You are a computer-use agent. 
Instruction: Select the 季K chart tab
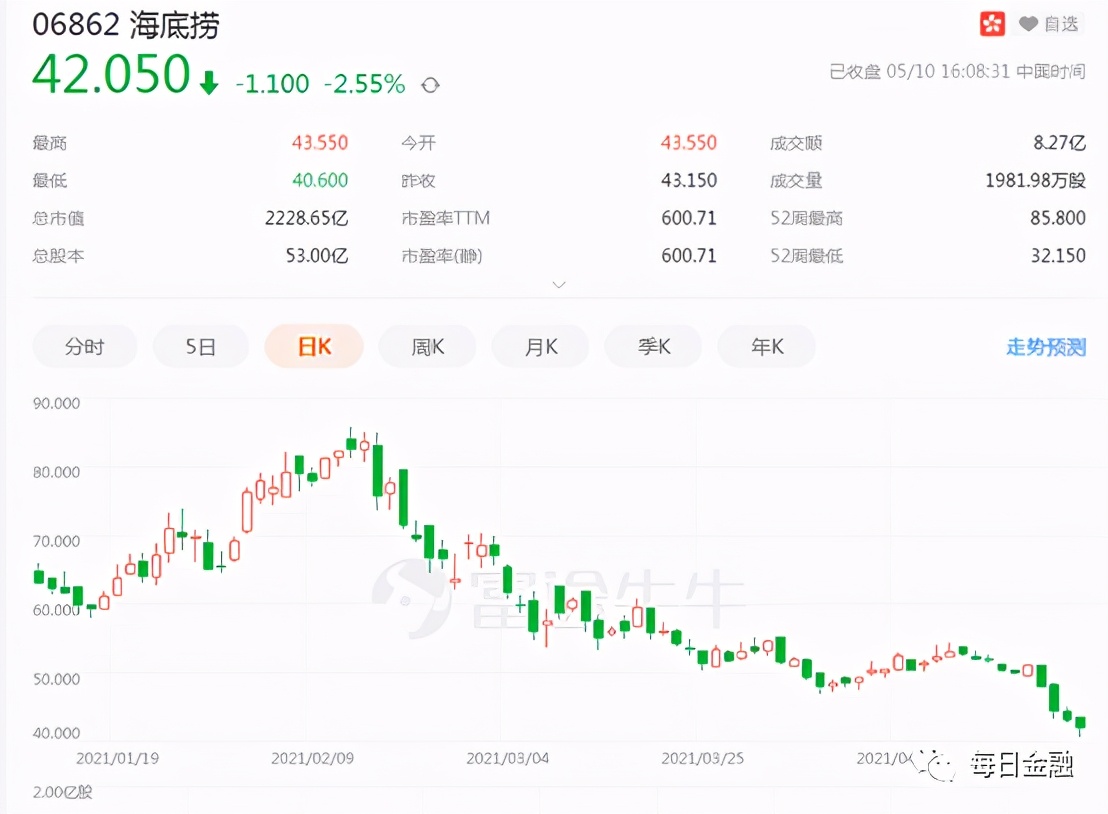[x=654, y=346]
